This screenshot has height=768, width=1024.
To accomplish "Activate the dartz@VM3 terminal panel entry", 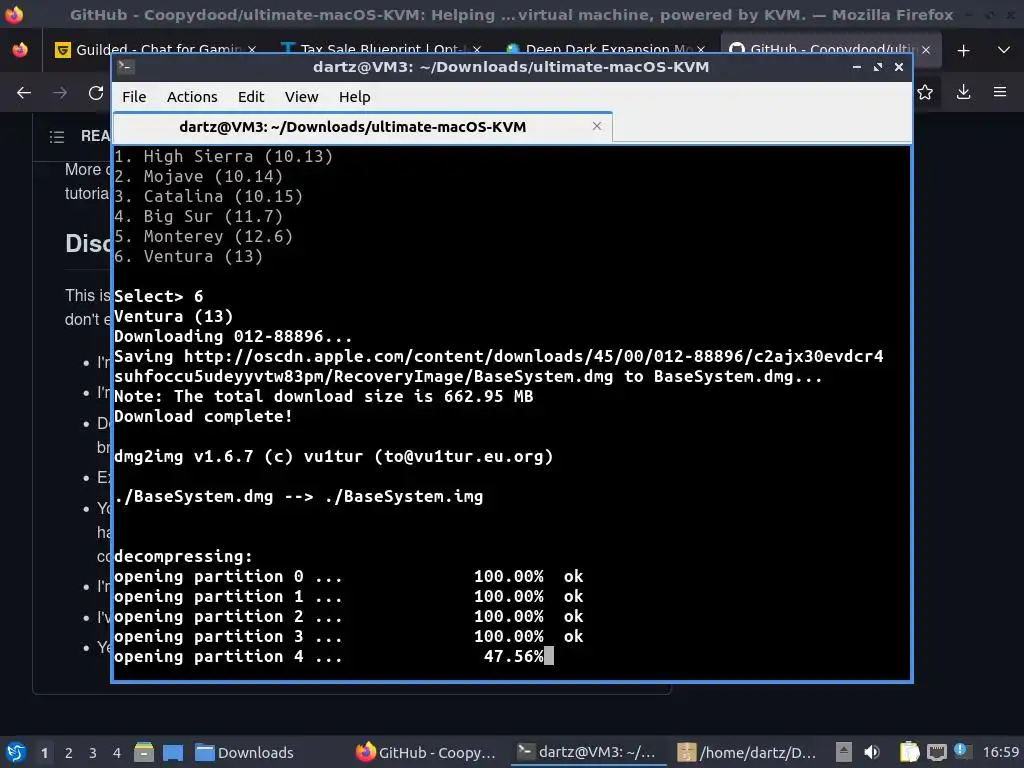I will (x=586, y=752).
